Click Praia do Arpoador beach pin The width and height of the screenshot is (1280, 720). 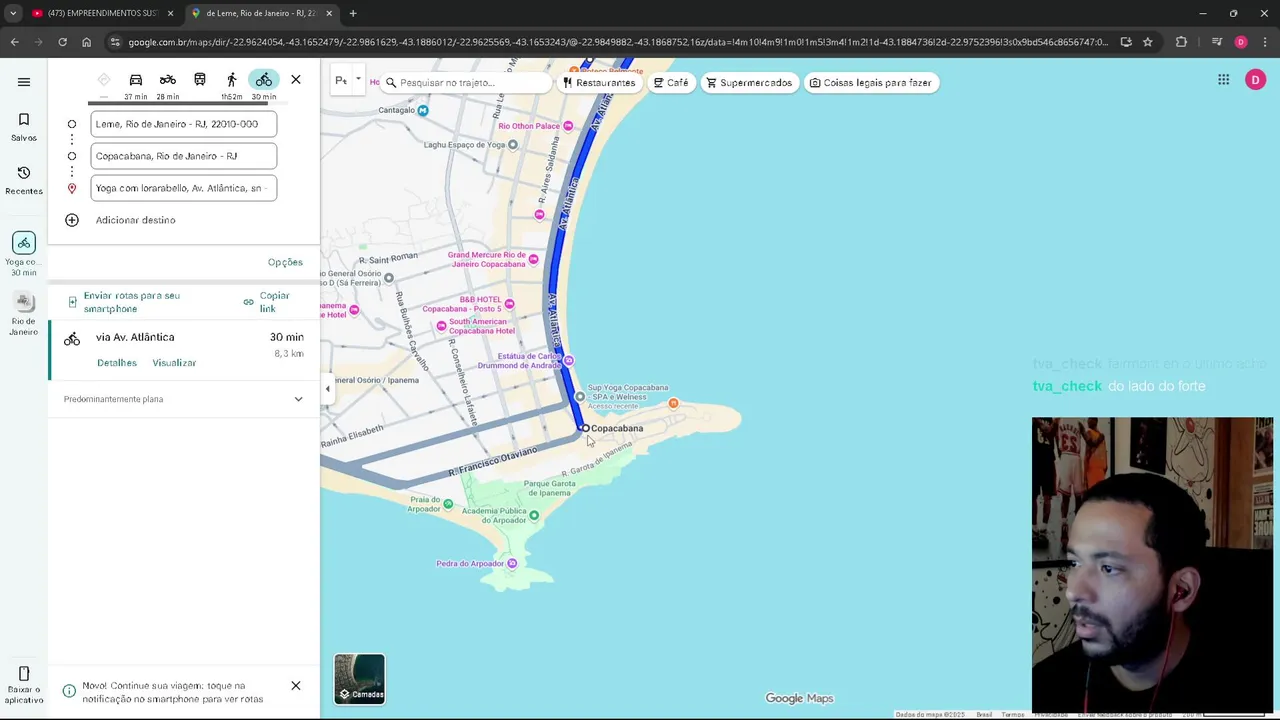(x=448, y=504)
